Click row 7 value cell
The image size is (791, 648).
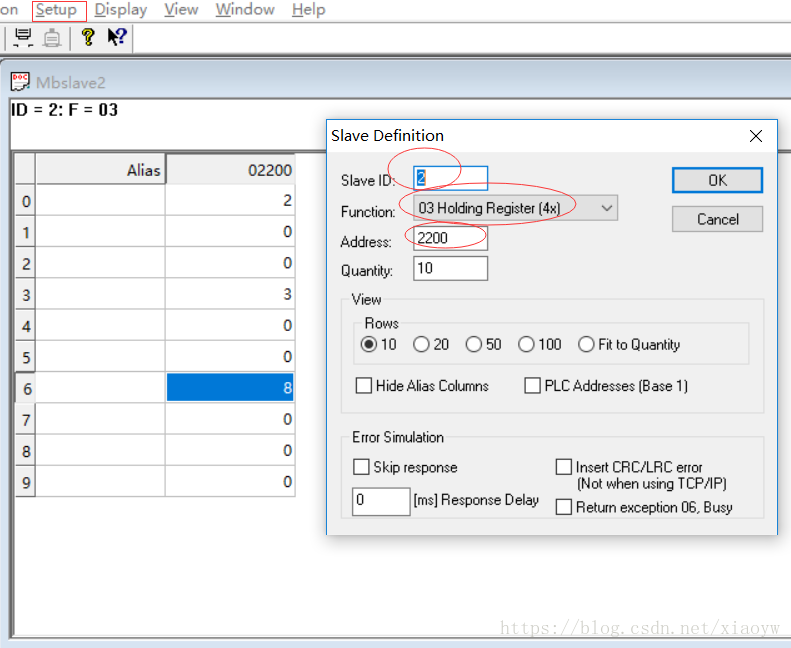click(230, 419)
